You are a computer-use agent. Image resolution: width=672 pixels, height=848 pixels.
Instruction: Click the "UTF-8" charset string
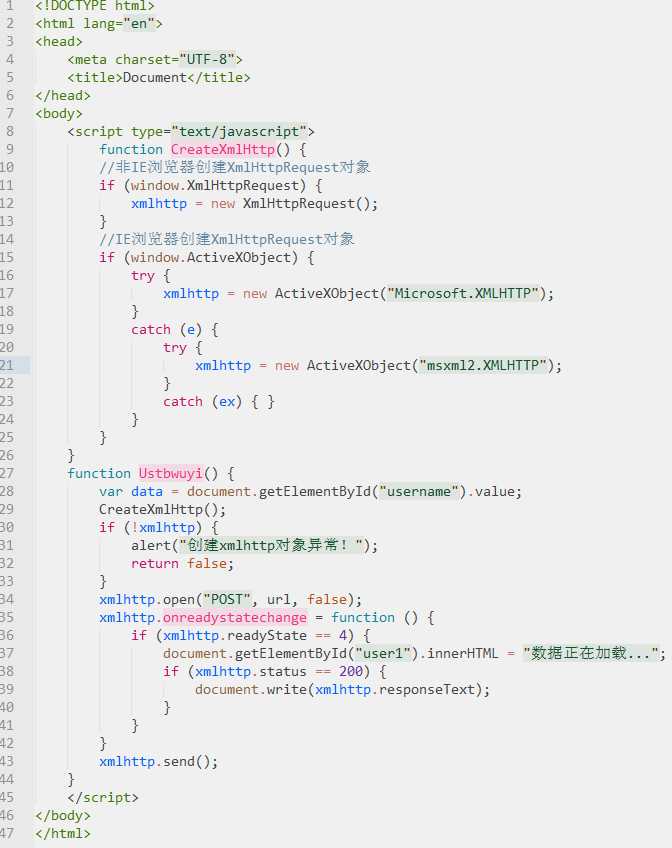click(208, 59)
